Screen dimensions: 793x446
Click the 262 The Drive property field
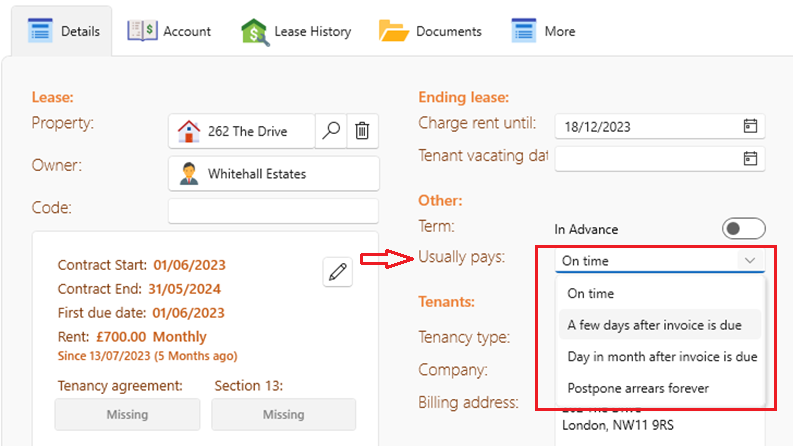241,131
